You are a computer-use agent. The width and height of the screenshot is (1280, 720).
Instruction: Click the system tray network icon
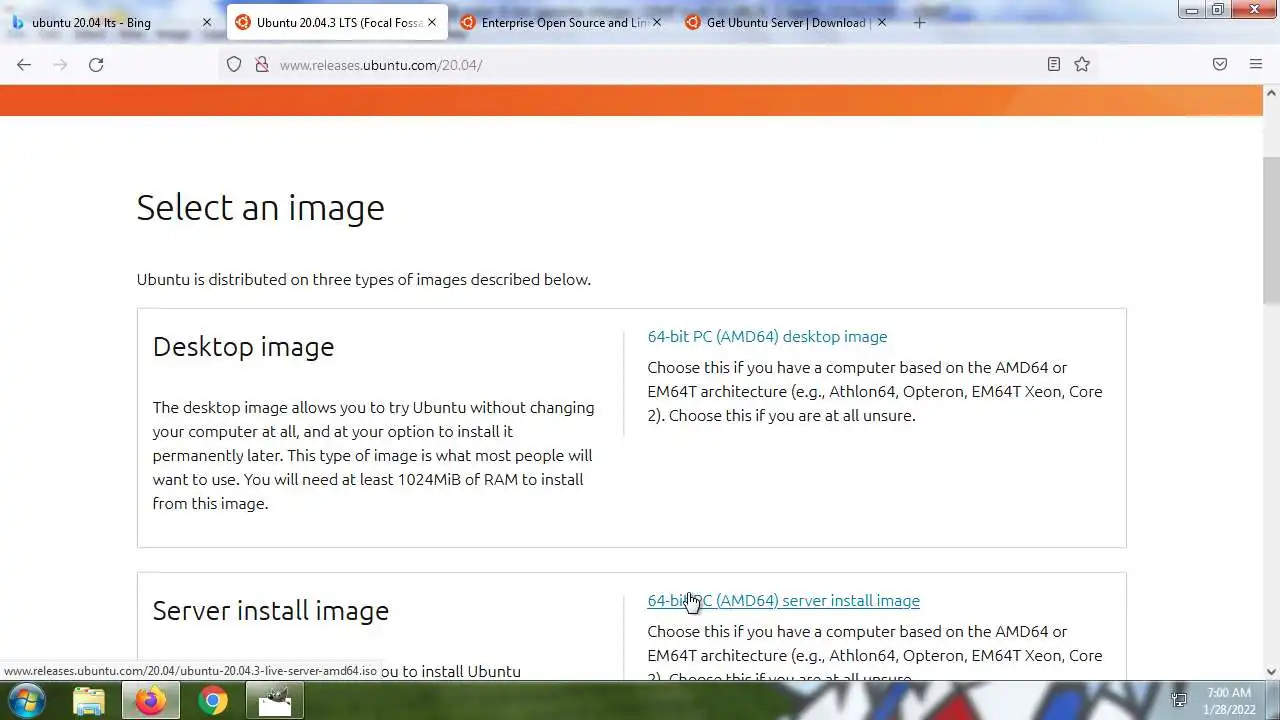click(x=1179, y=700)
